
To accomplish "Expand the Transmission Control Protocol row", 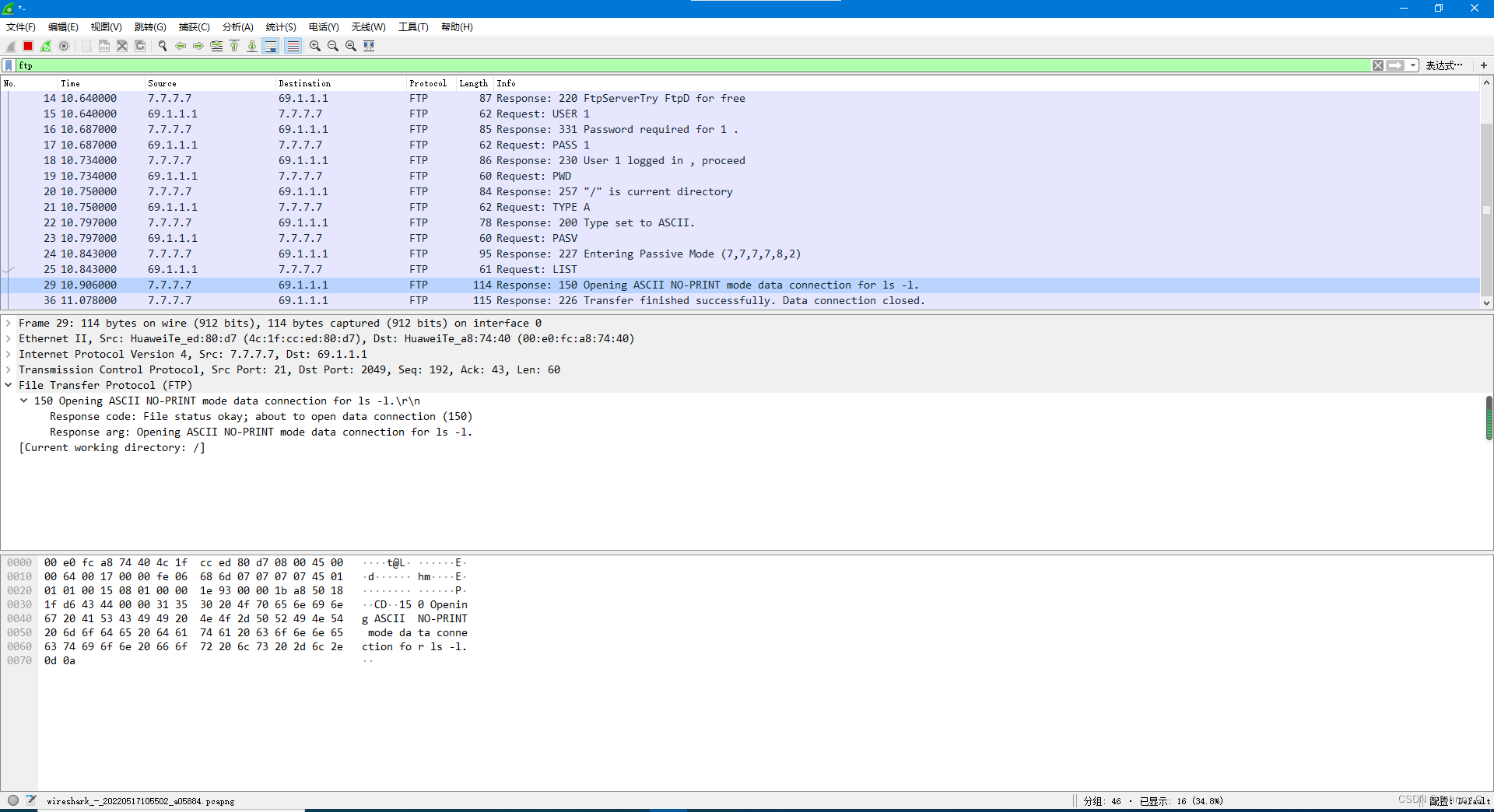I will pyautogui.click(x=9, y=369).
